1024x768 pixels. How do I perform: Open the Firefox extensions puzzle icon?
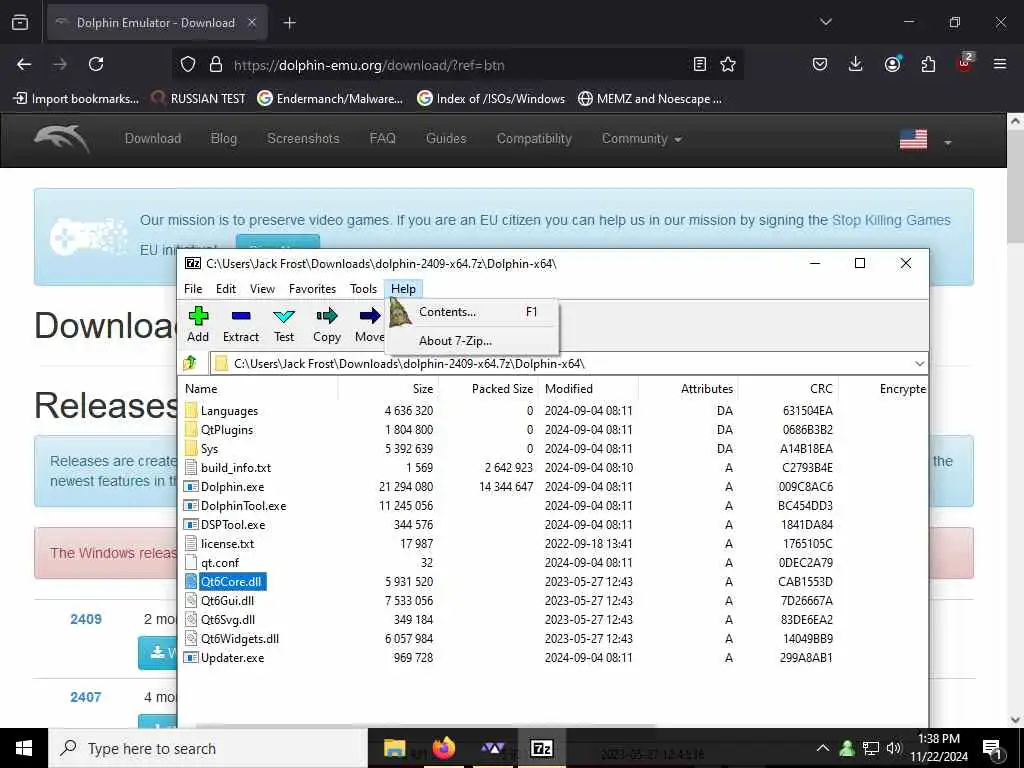[x=928, y=64]
